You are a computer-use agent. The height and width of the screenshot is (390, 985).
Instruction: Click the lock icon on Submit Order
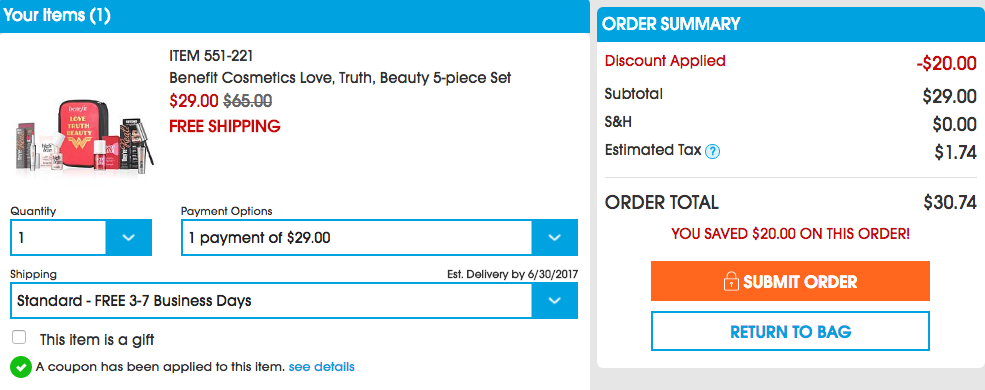731,281
